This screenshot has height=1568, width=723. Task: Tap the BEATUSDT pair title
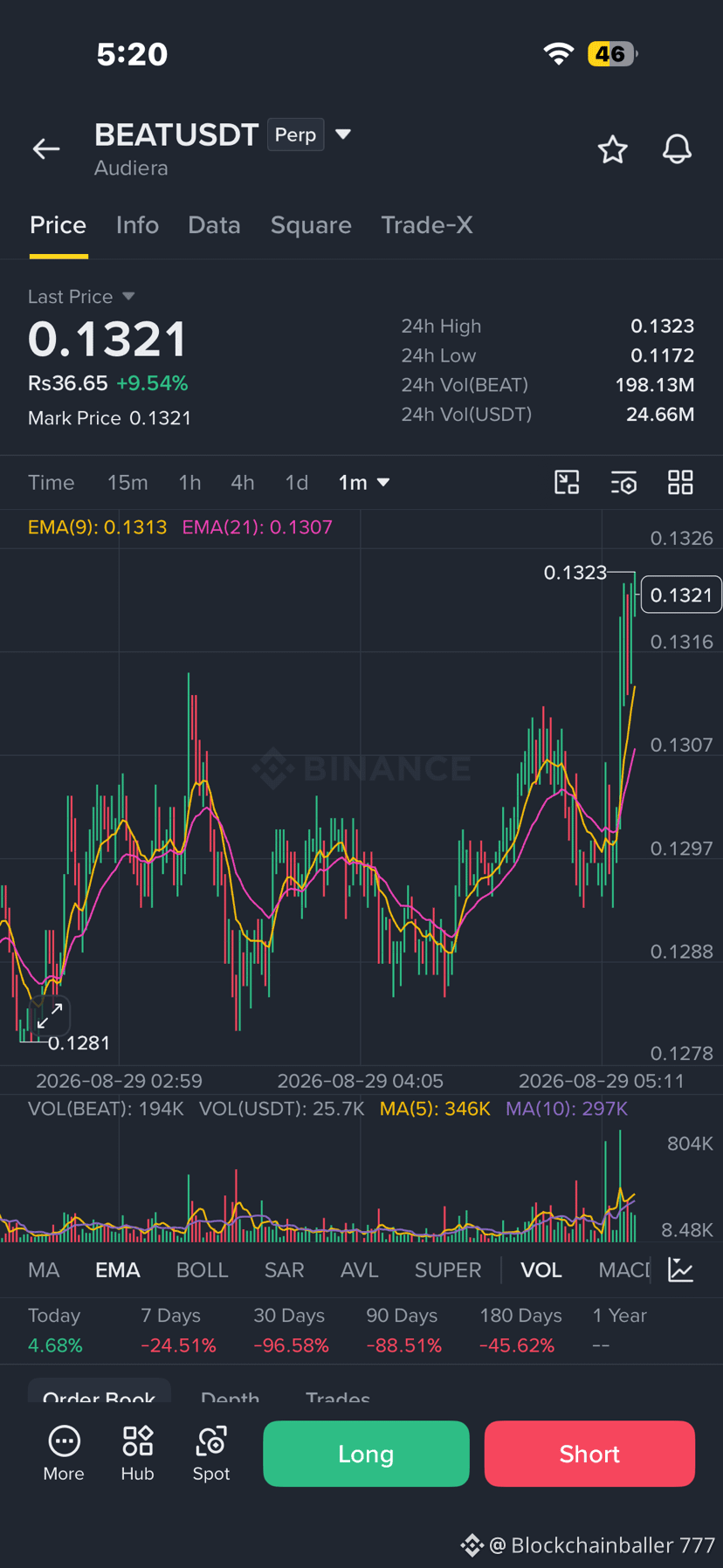pyautogui.click(x=176, y=135)
